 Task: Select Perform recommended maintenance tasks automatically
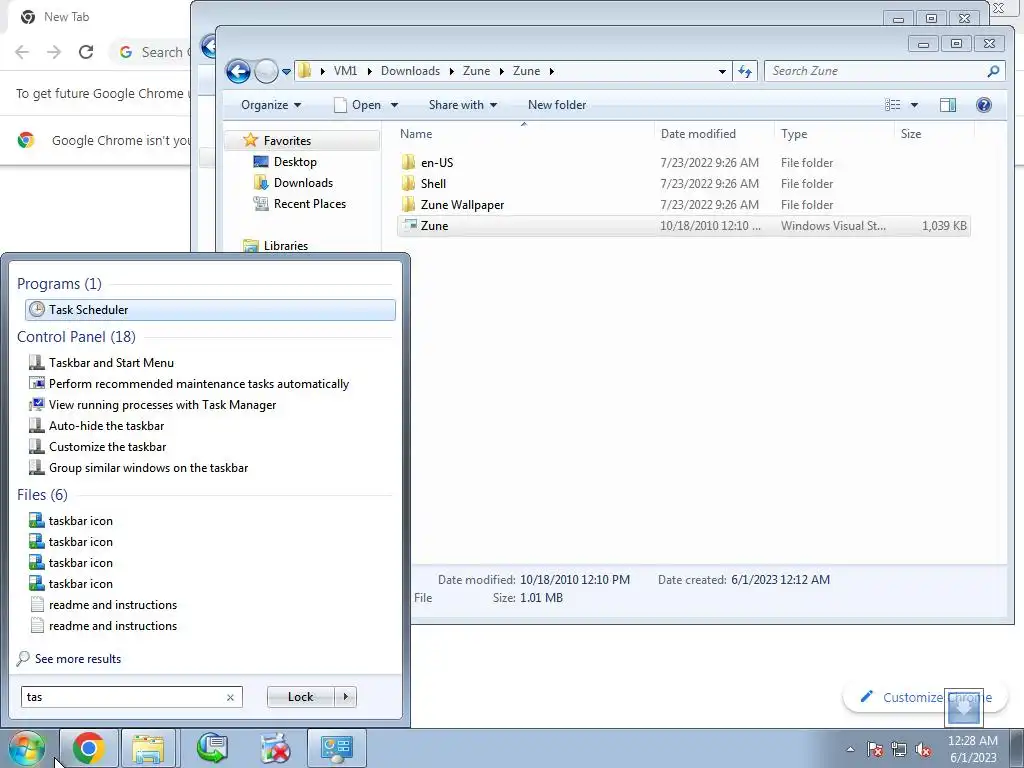[189, 383]
